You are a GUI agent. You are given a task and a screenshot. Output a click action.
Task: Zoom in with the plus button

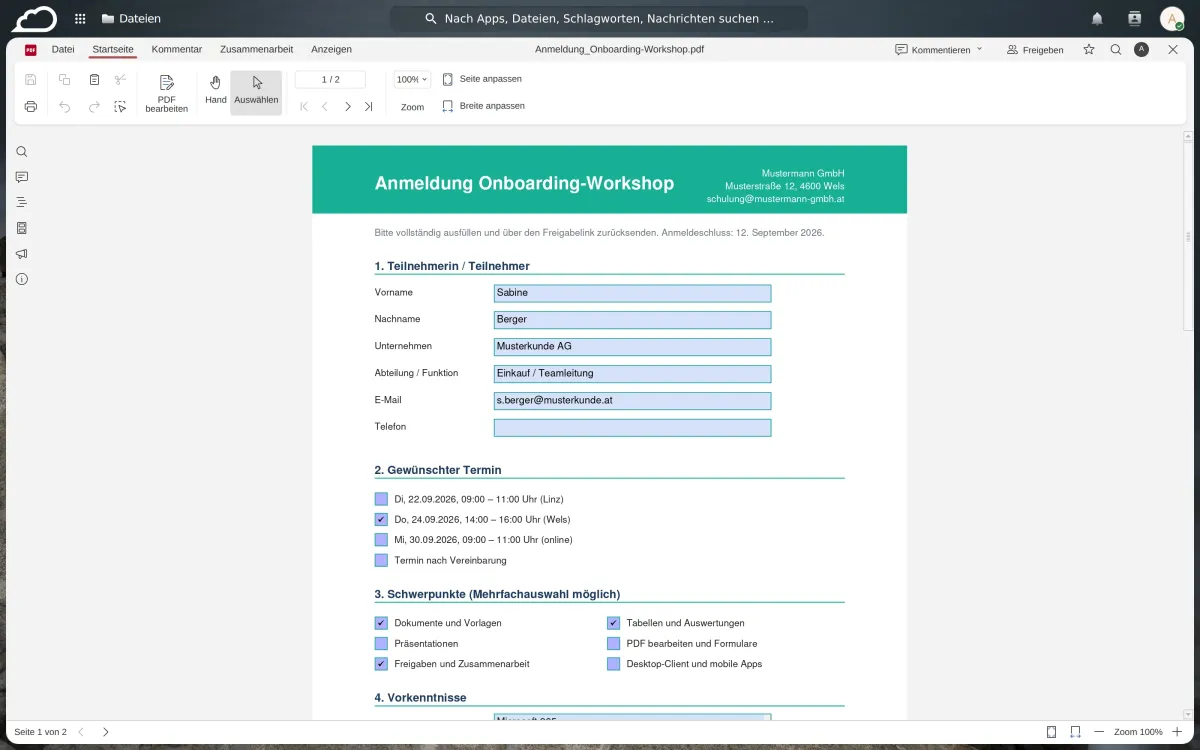(1177, 732)
